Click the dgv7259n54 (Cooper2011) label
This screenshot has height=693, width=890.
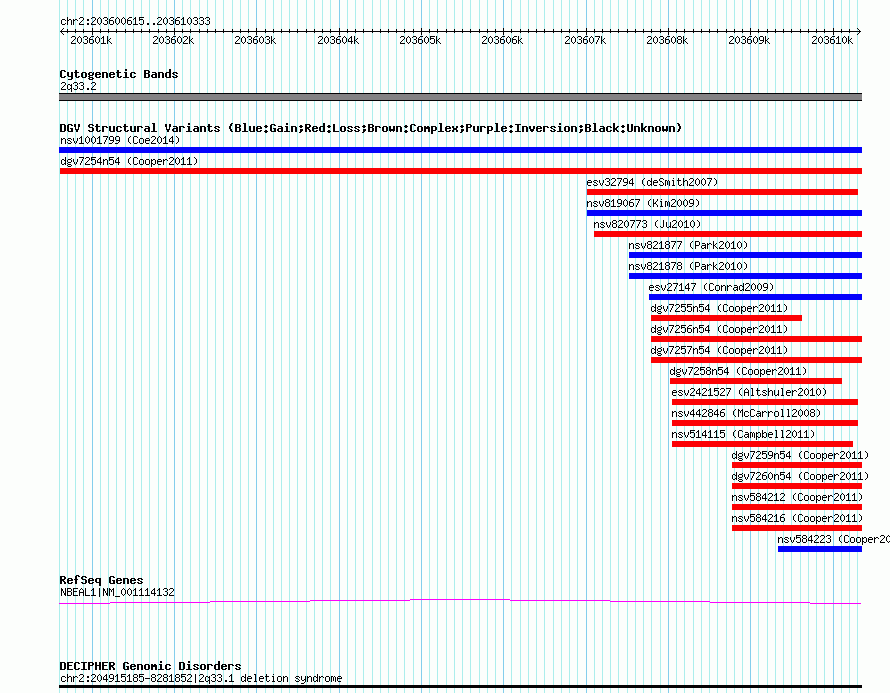click(800, 455)
